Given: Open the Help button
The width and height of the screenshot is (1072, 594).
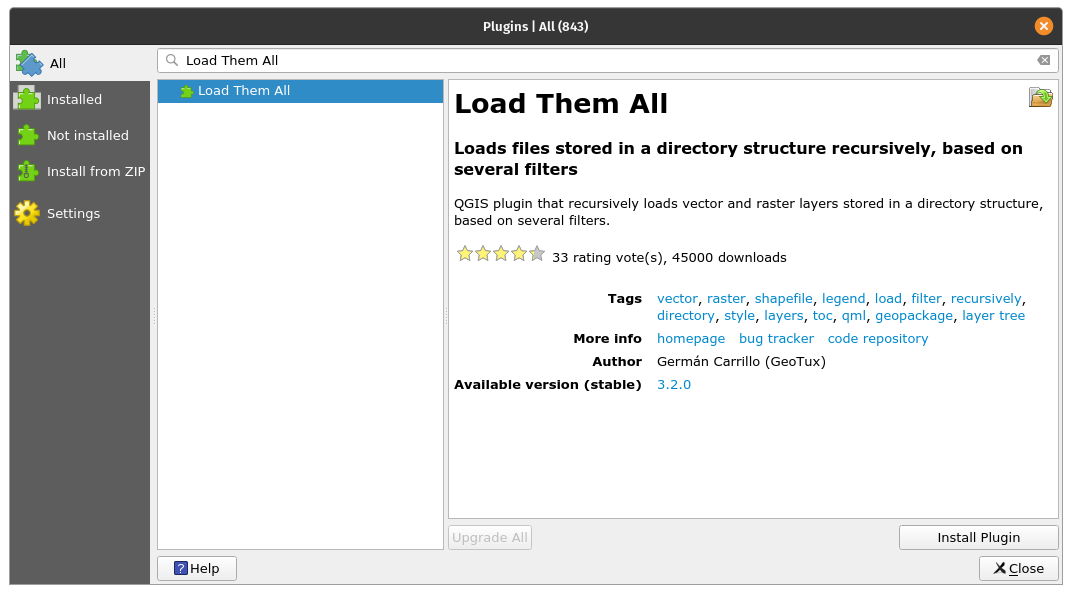Looking at the screenshot, I should (x=197, y=568).
